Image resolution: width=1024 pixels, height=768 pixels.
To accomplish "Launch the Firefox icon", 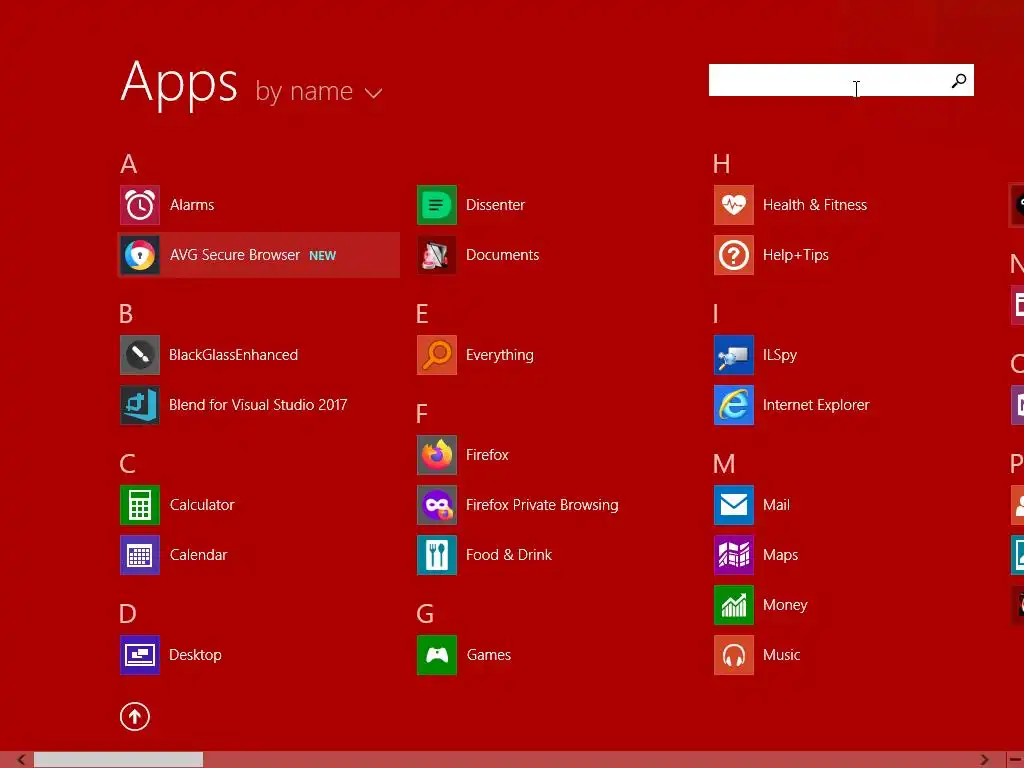I will tap(437, 455).
